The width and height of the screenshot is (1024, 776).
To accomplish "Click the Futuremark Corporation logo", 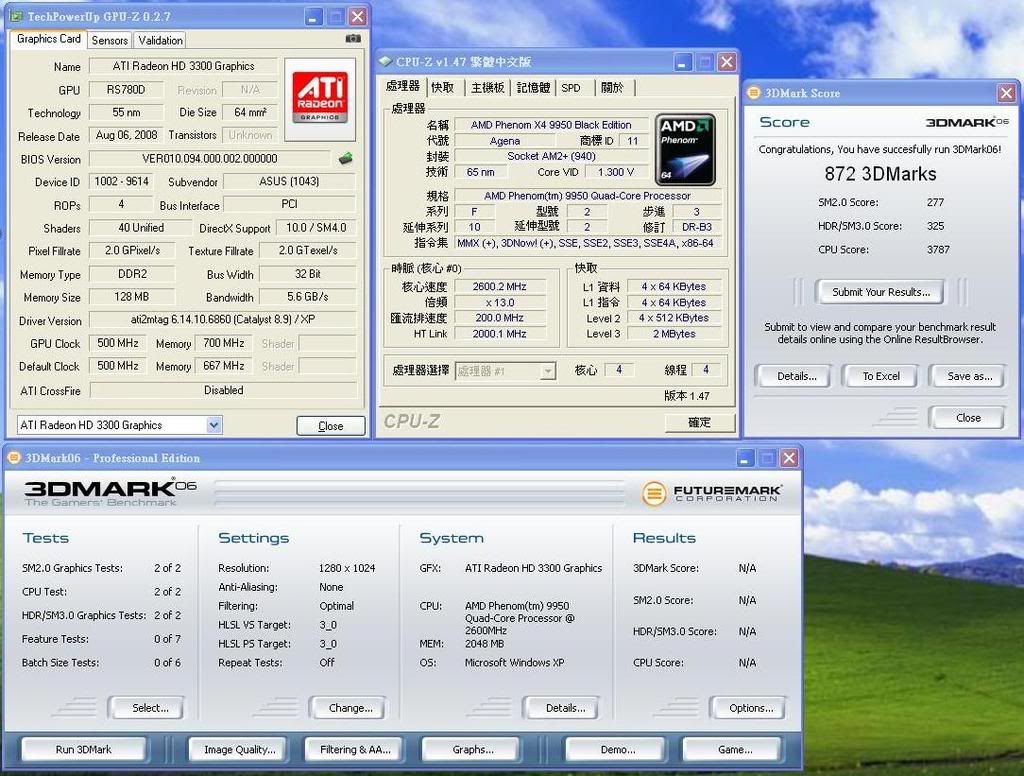I will pyautogui.click(x=712, y=493).
